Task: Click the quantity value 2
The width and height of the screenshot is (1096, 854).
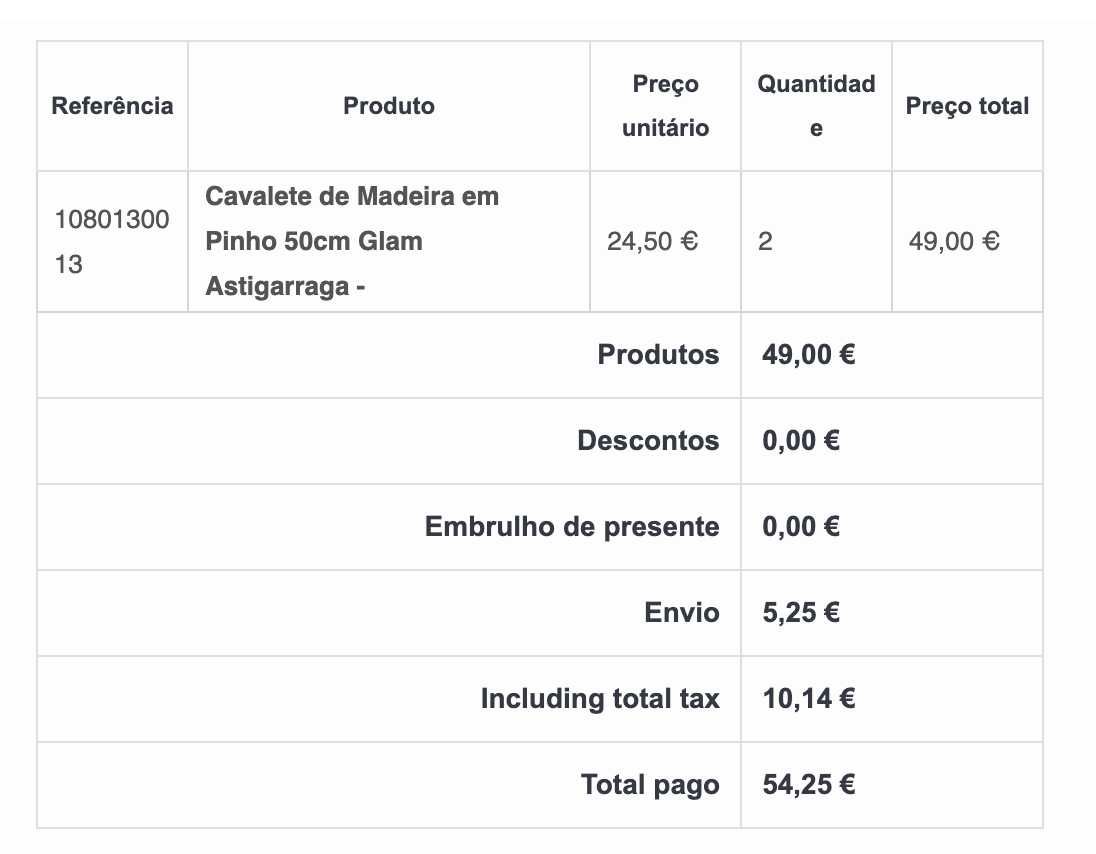Action: click(x=765, y=242)
